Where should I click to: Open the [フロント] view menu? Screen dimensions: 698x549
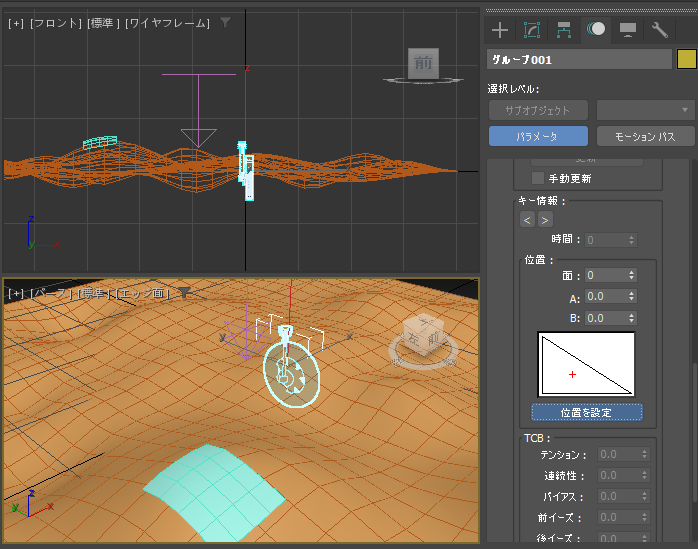pos(56,23)
